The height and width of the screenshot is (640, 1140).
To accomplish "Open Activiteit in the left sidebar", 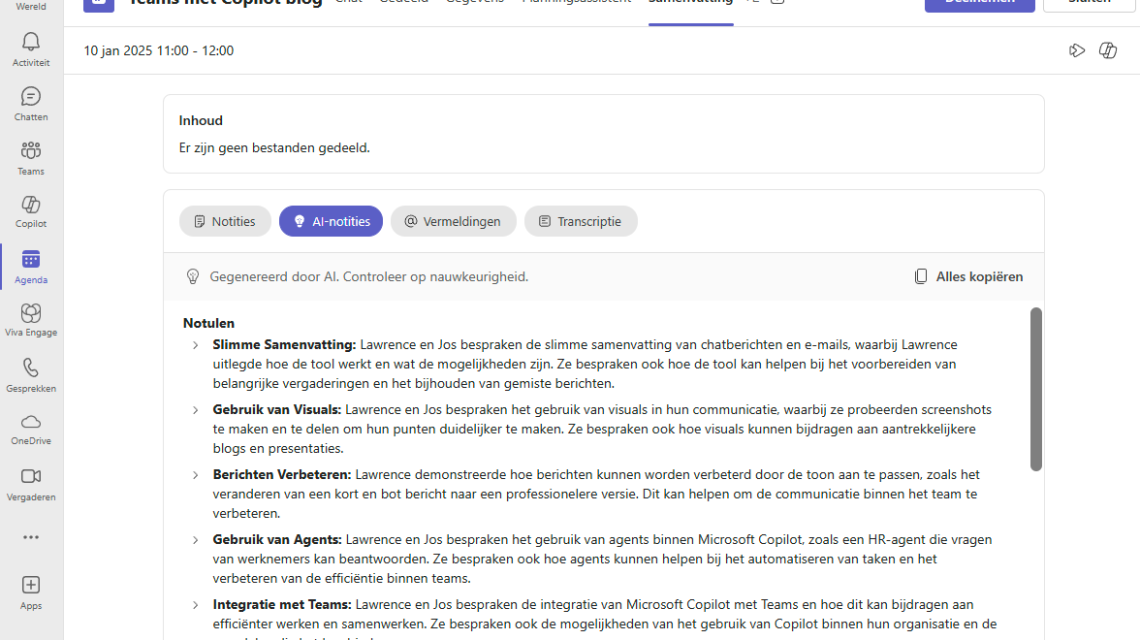I will 31,48.
